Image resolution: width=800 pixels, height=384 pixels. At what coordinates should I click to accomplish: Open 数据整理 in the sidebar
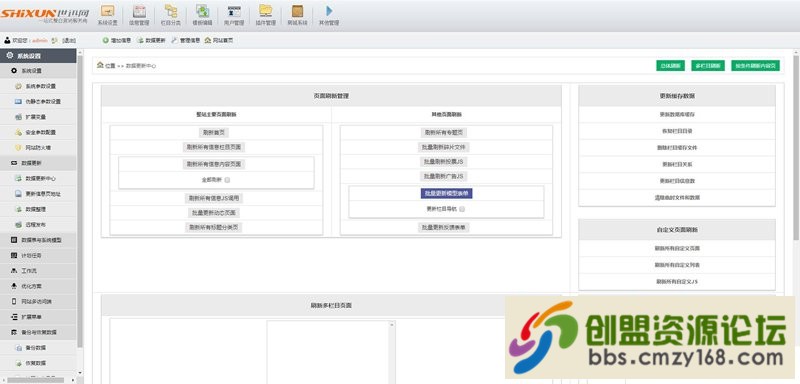pos(39,209)
